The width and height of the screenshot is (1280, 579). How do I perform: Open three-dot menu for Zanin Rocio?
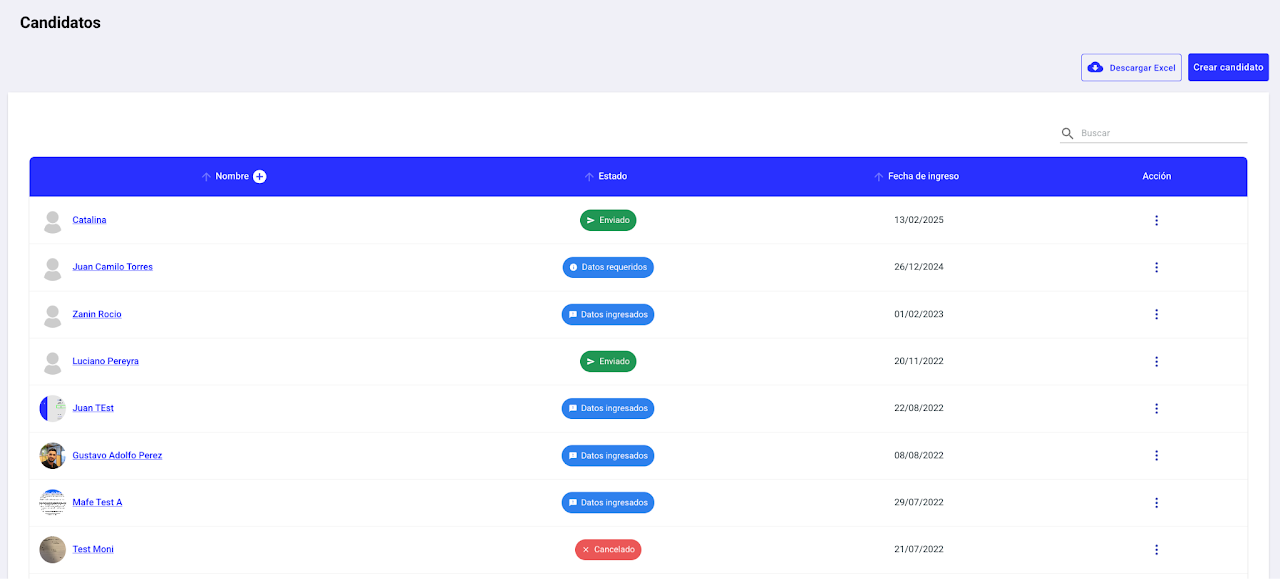coord(1156,314)
